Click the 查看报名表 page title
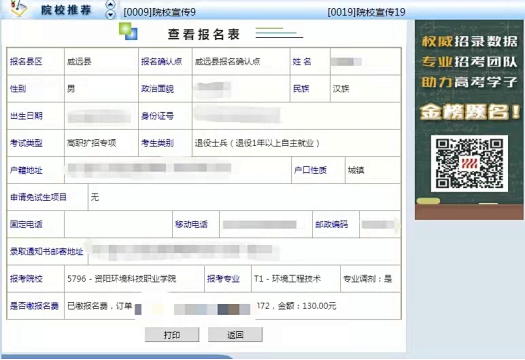This screenshot has width=525, height=360. click(x=204, y=34)
